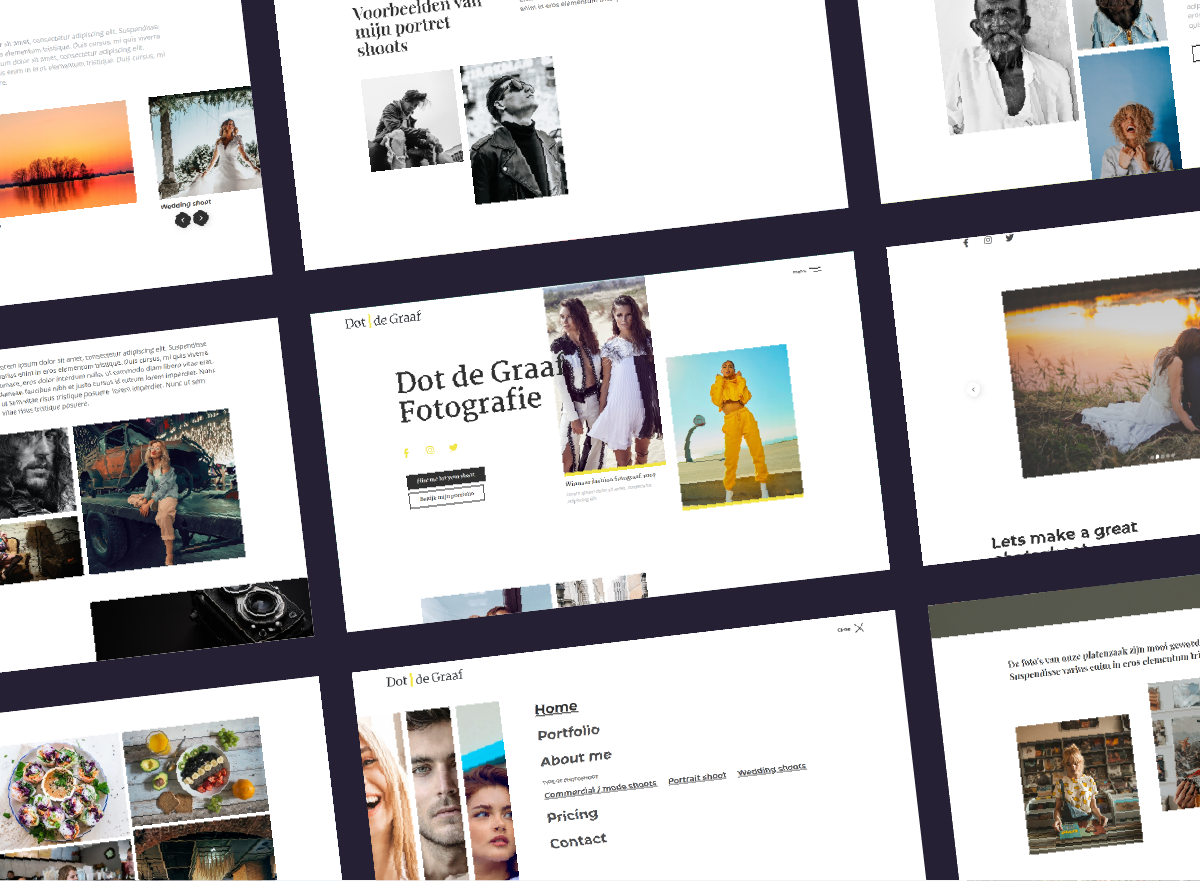Select Home in the navigation menu
Screen dimensions: 1200x881
[x=556, y=708]
